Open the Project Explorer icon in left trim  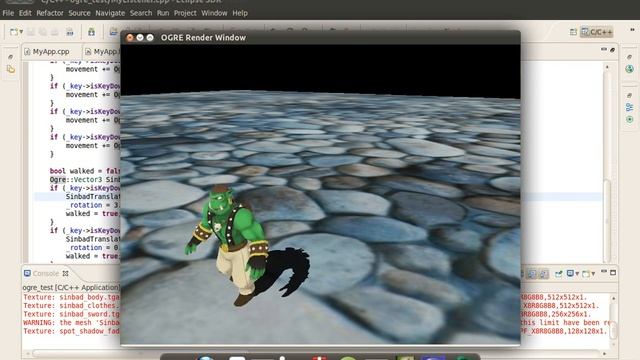11,69
